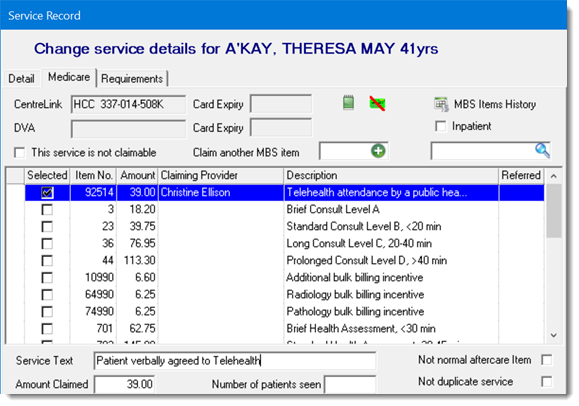The width and height of the screenshot is (579, 406).
Task: Click CentreLink Card Expiry field
Action: click(281, 104)
